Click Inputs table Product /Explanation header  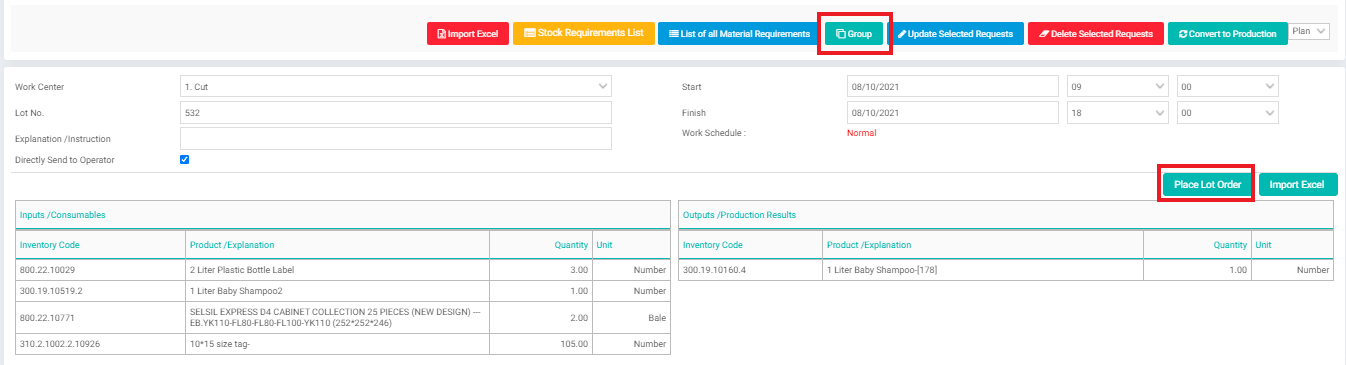pyautogui.click(x=337, y=245)
